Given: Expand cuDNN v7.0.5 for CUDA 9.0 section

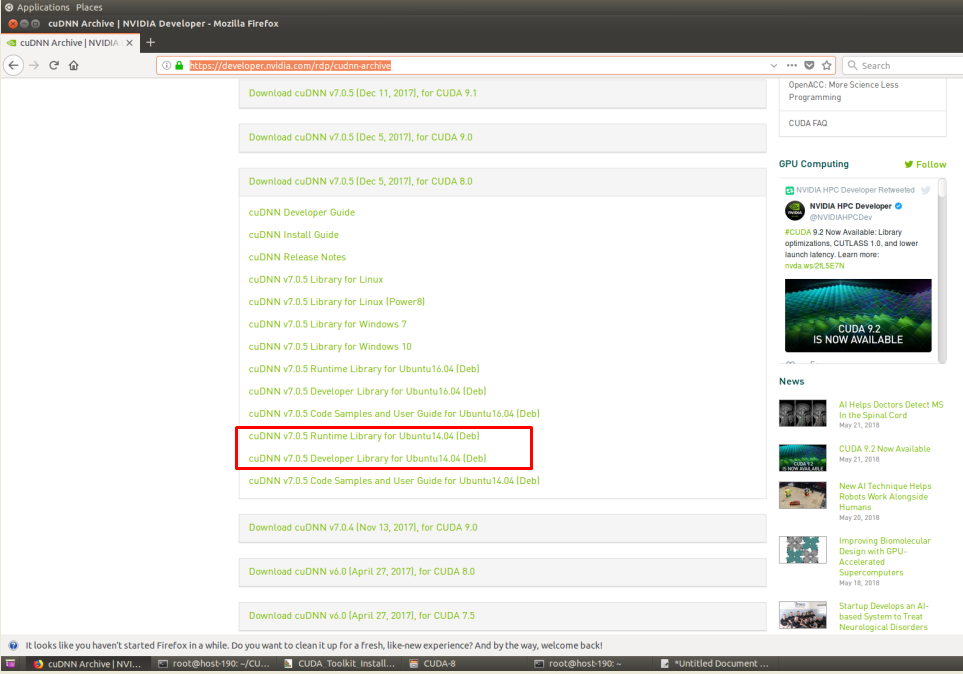Looking at the screenshot, I should click(502, 138).
